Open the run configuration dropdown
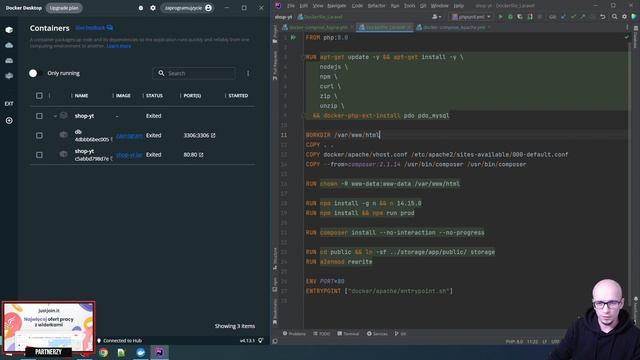This screenshot has width=640, height=360. coord(471,17)
